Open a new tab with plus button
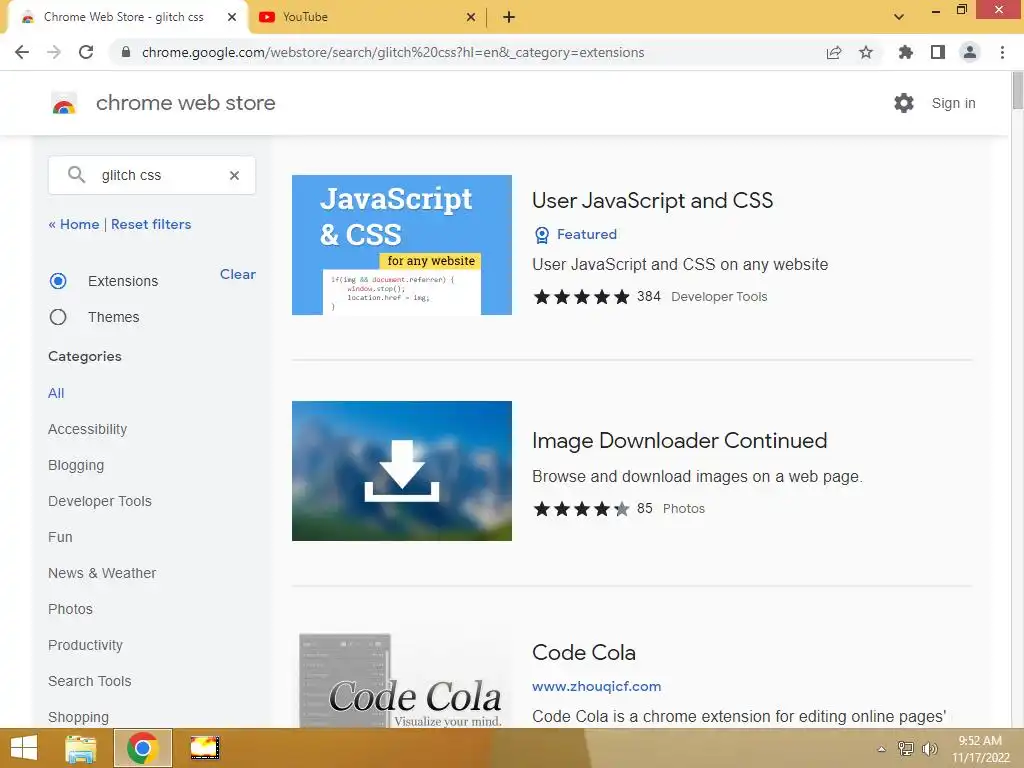The image size is (1024, 768). click(x=509, y=18)
